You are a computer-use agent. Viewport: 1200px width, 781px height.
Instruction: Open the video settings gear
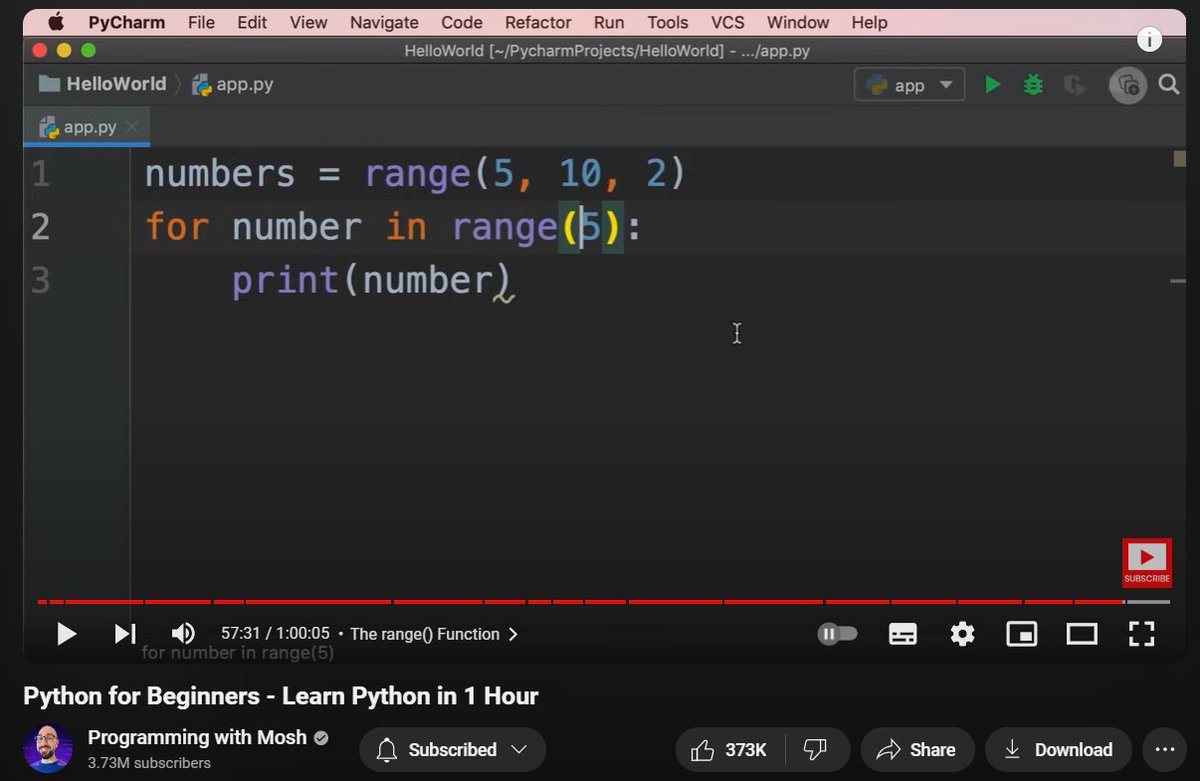962,634
